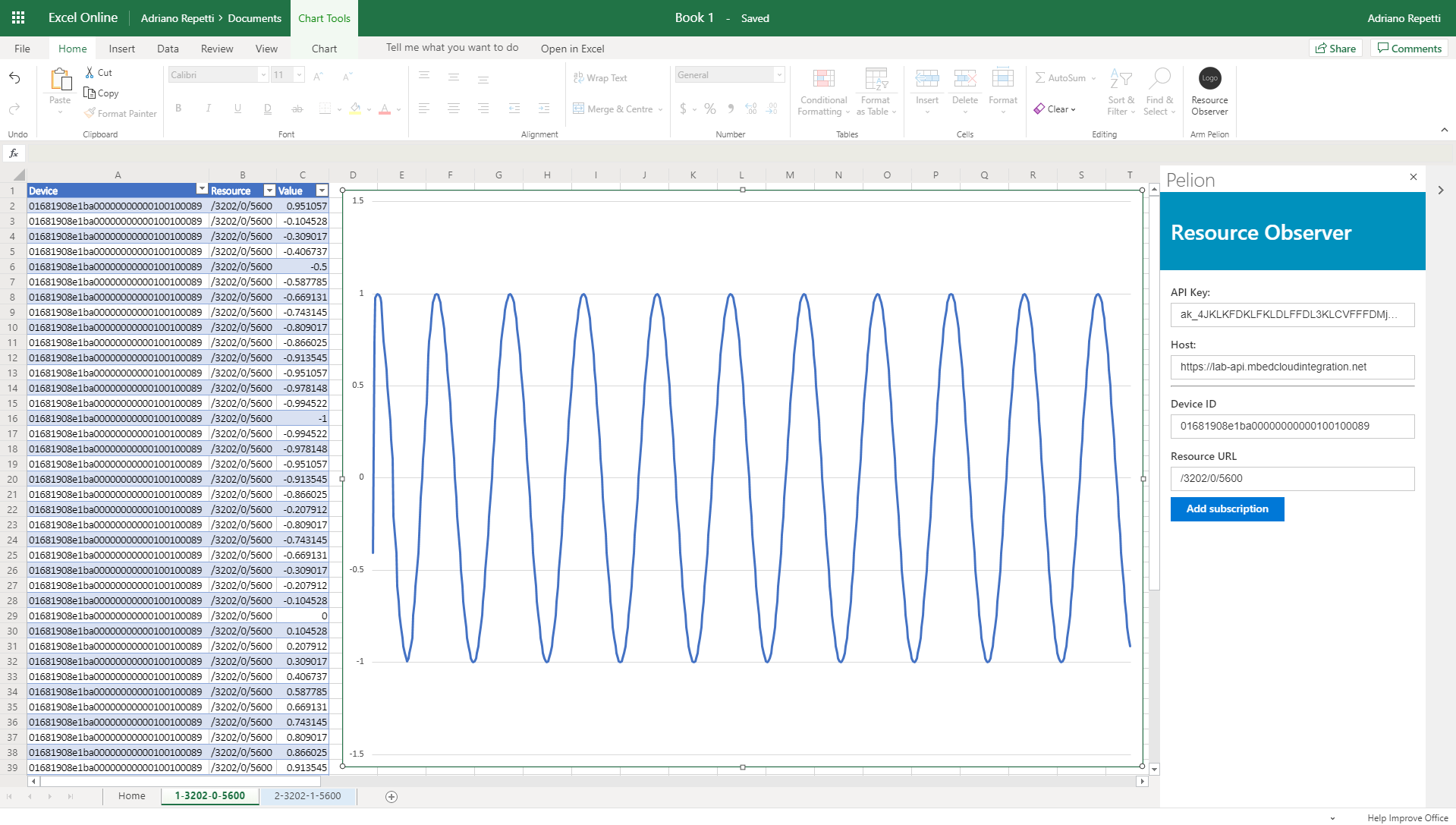Toggle Double underline formatting

pyautogui.click(x=267, y=109)
